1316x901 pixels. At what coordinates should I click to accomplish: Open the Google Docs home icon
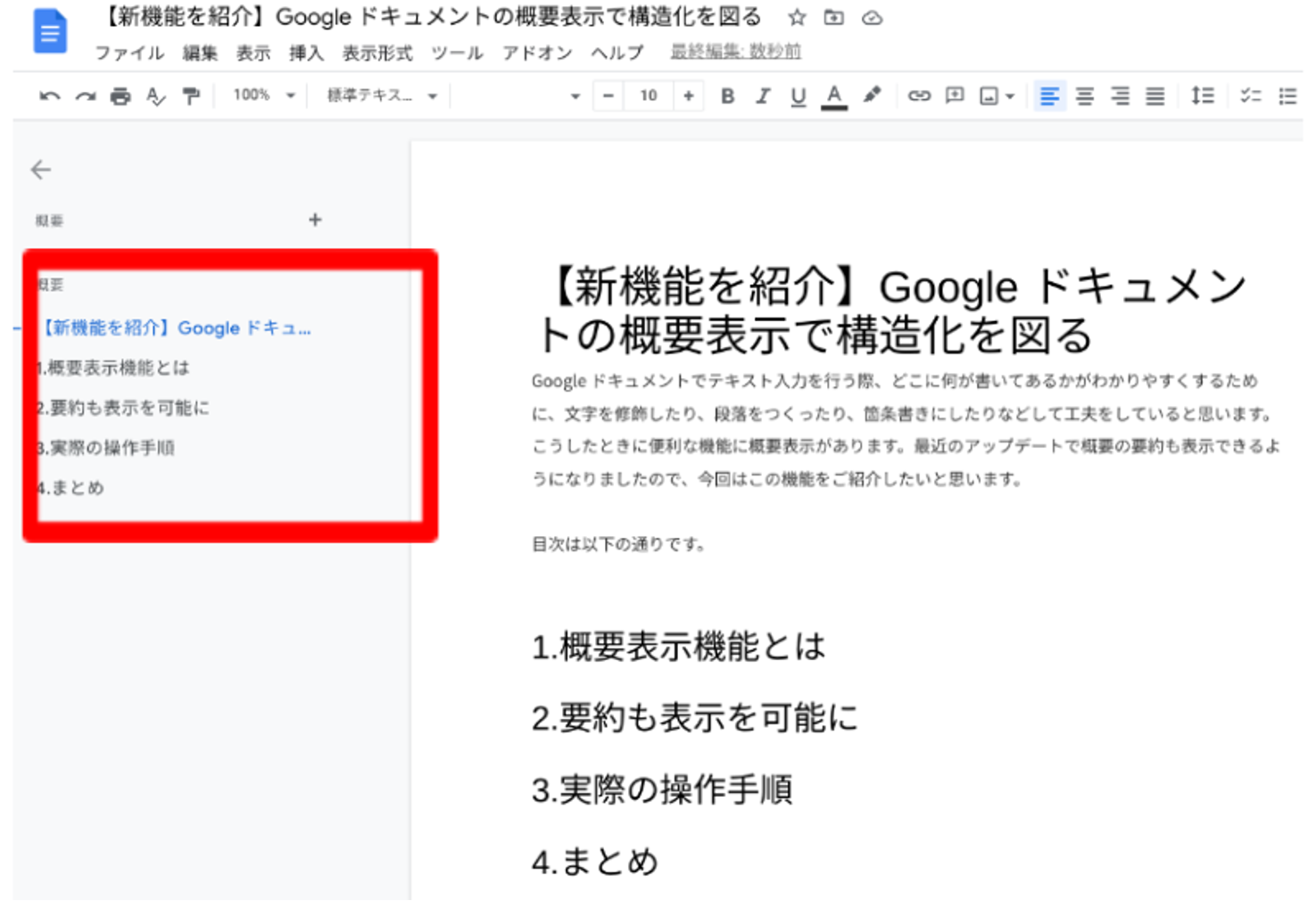[50, 31]
